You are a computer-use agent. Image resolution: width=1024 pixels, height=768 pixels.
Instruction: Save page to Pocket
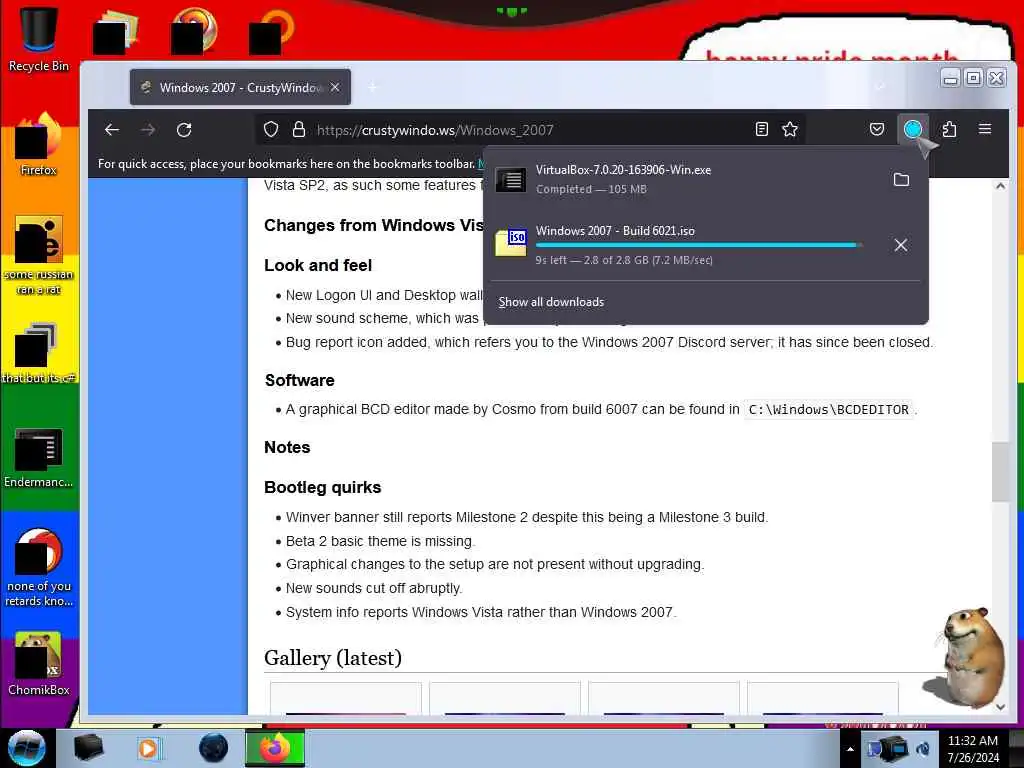pyautogui.click(x=877, y=129)
